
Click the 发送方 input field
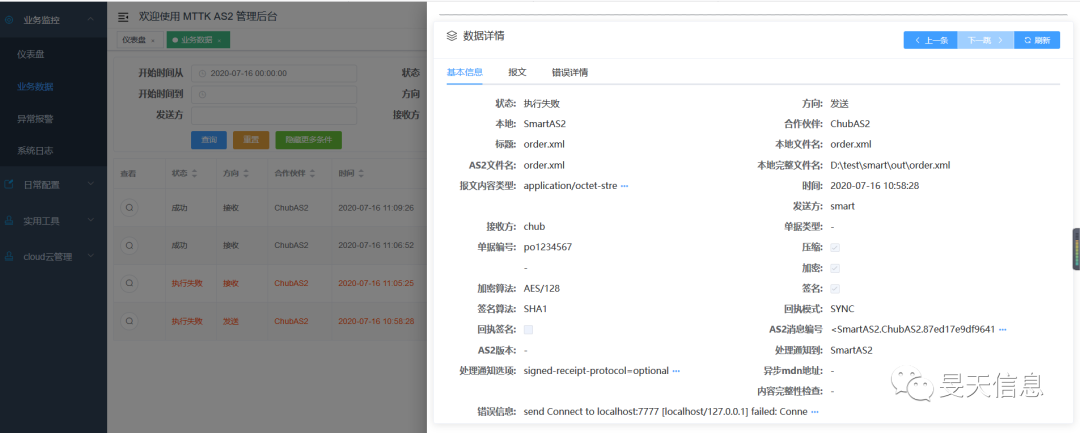click(x=274, y=115)
